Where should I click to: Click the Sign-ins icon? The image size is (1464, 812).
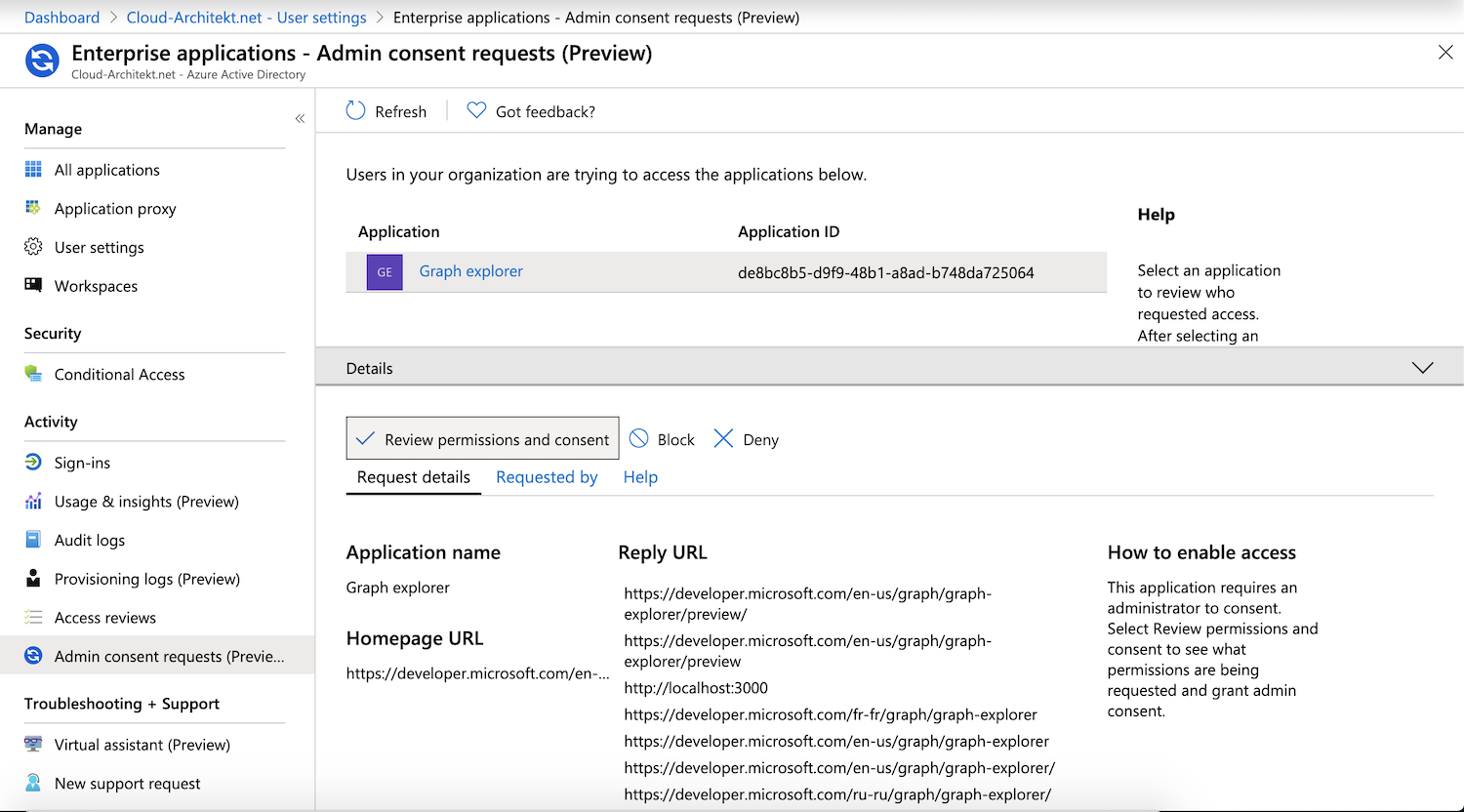(x=33, y=463)
